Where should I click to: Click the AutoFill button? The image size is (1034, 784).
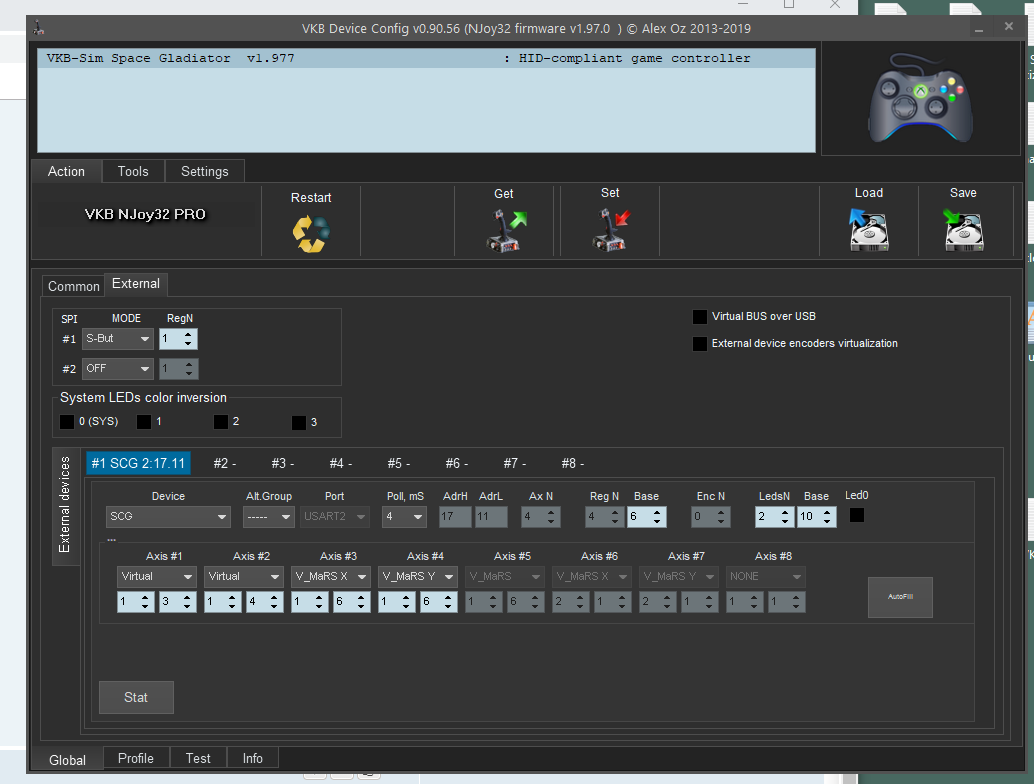pos(900,597)
